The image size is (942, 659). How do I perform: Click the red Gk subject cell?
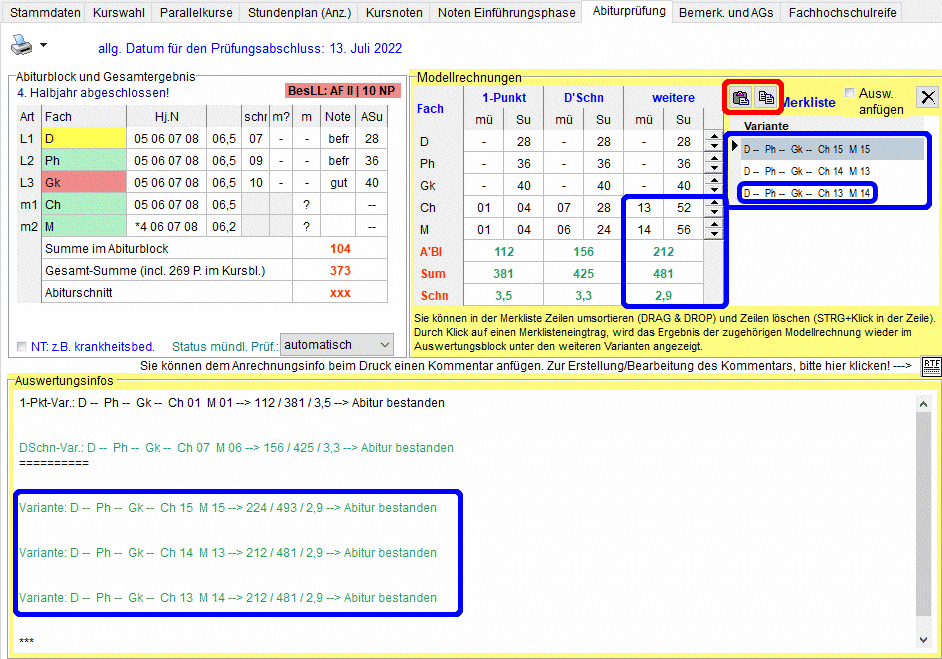84,183
